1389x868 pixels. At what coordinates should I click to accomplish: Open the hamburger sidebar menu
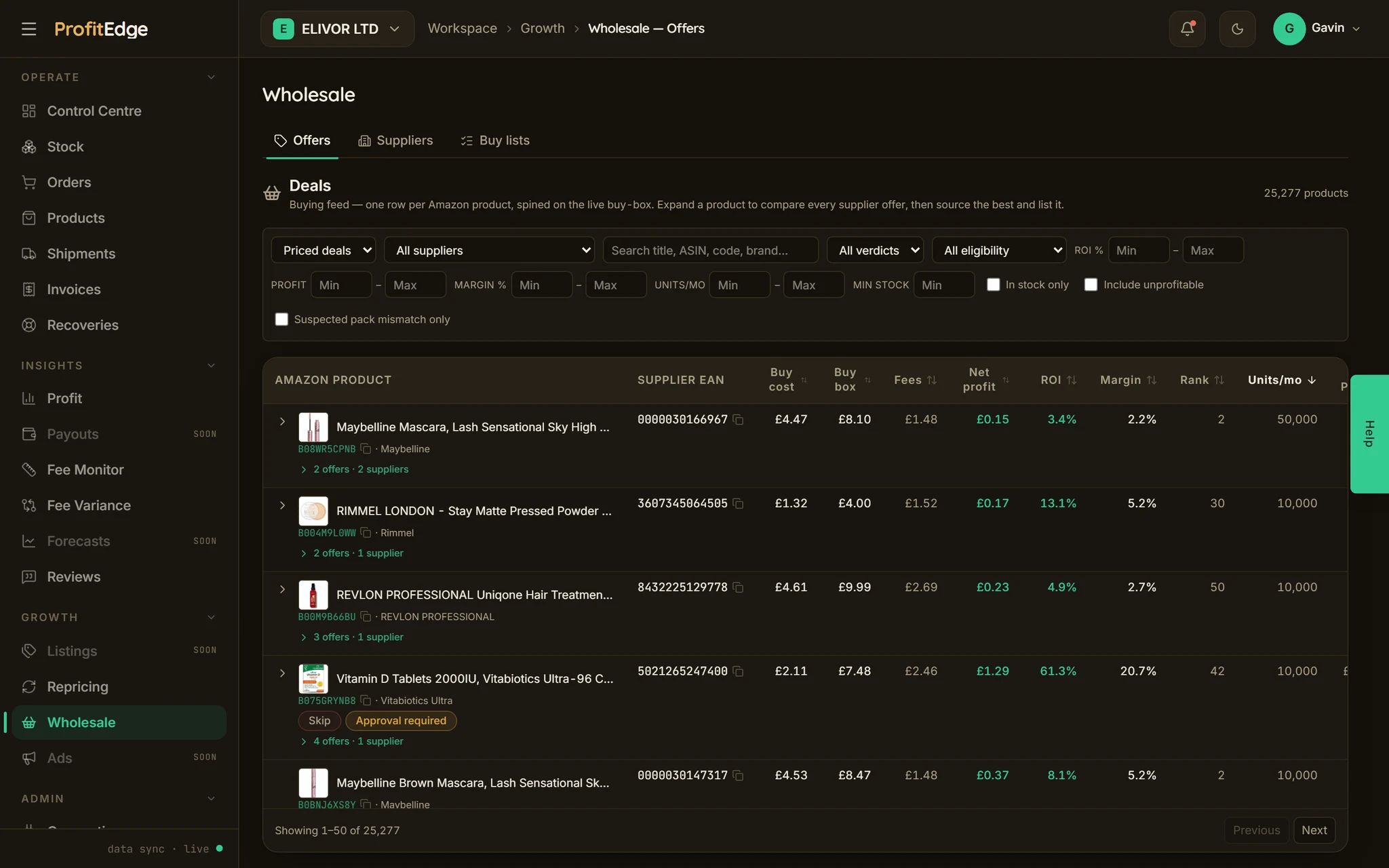[28, 28]
